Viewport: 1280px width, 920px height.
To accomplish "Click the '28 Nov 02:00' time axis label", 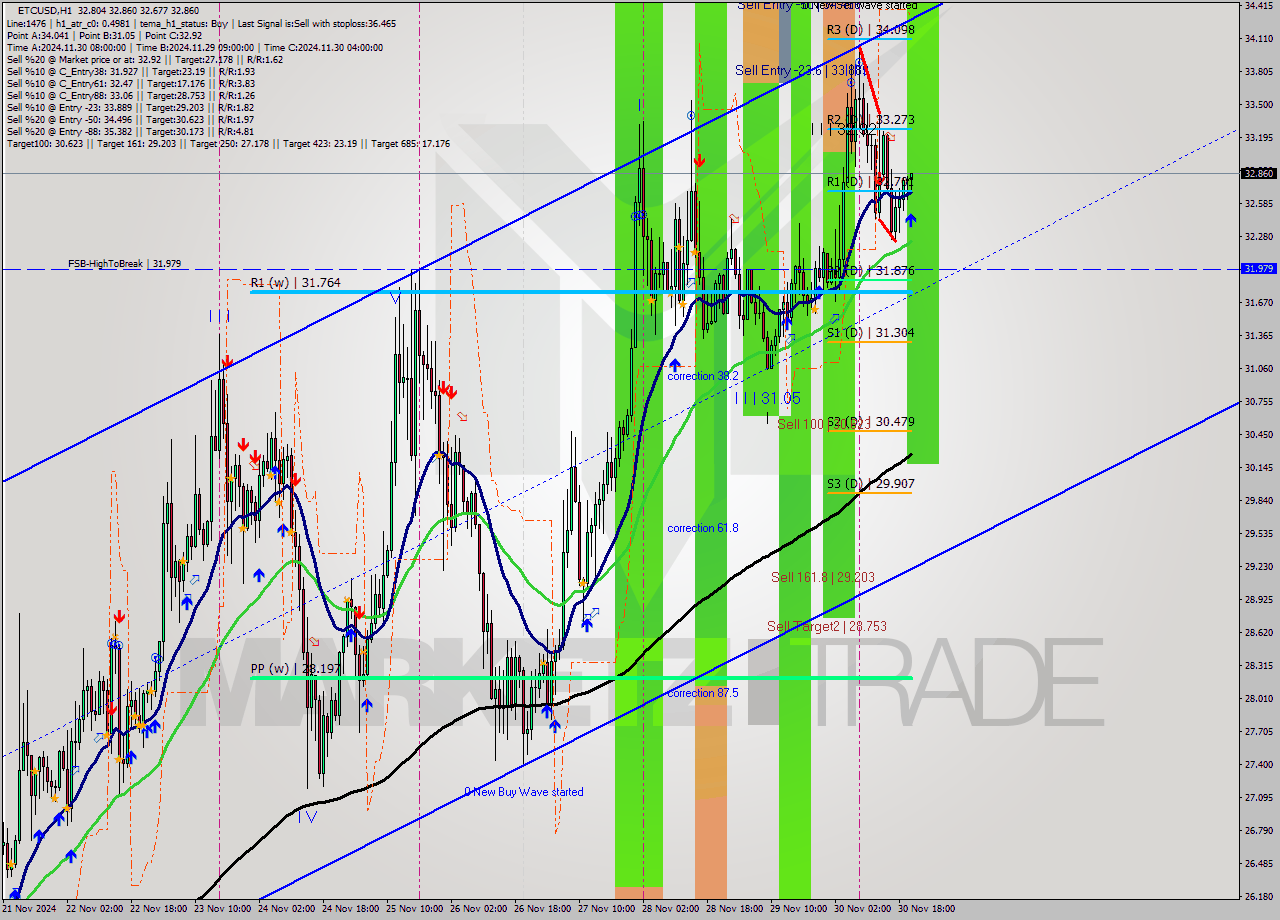I will point(672,909).
